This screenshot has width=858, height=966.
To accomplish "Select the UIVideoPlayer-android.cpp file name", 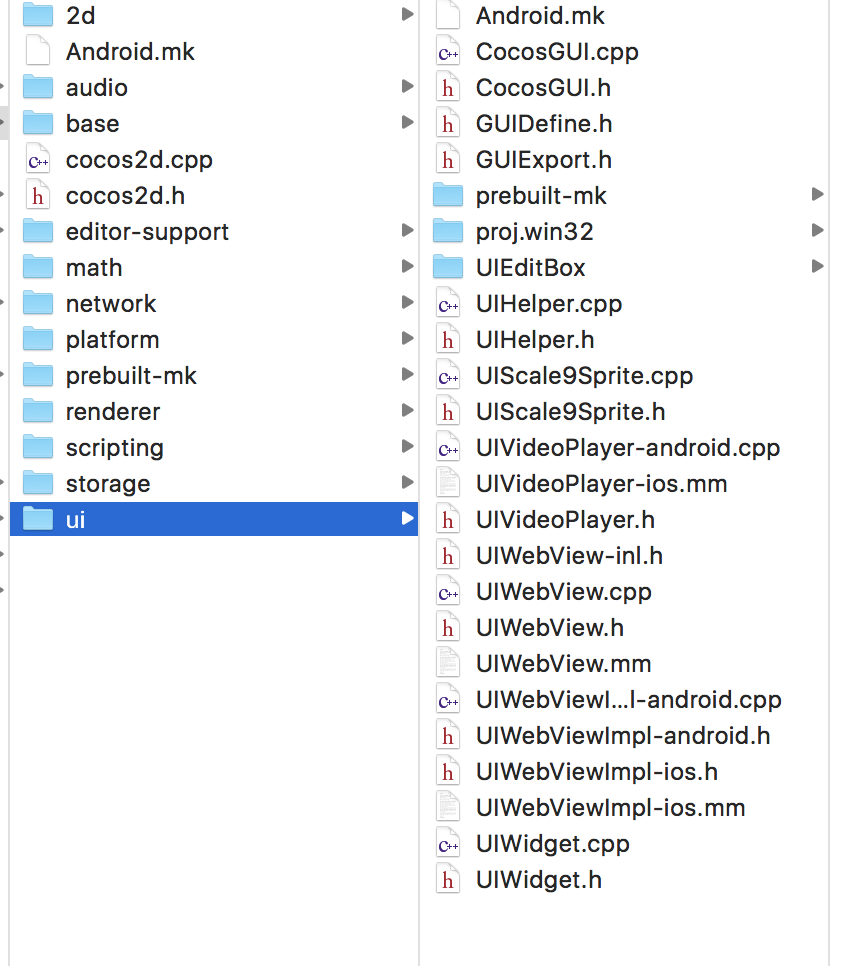I will [x=628, y=448].
